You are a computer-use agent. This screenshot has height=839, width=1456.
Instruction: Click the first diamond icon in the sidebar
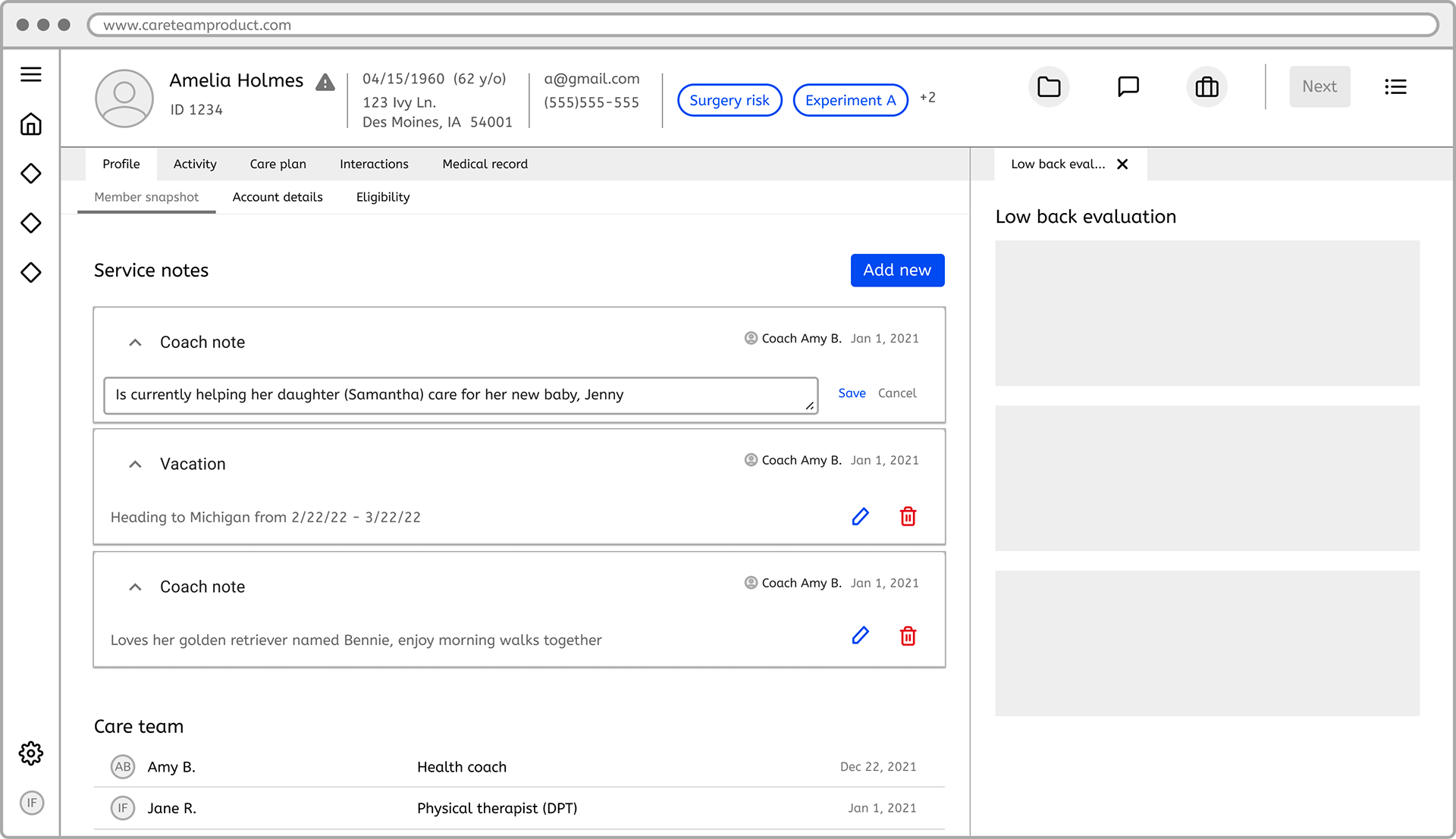coord(31,174)
